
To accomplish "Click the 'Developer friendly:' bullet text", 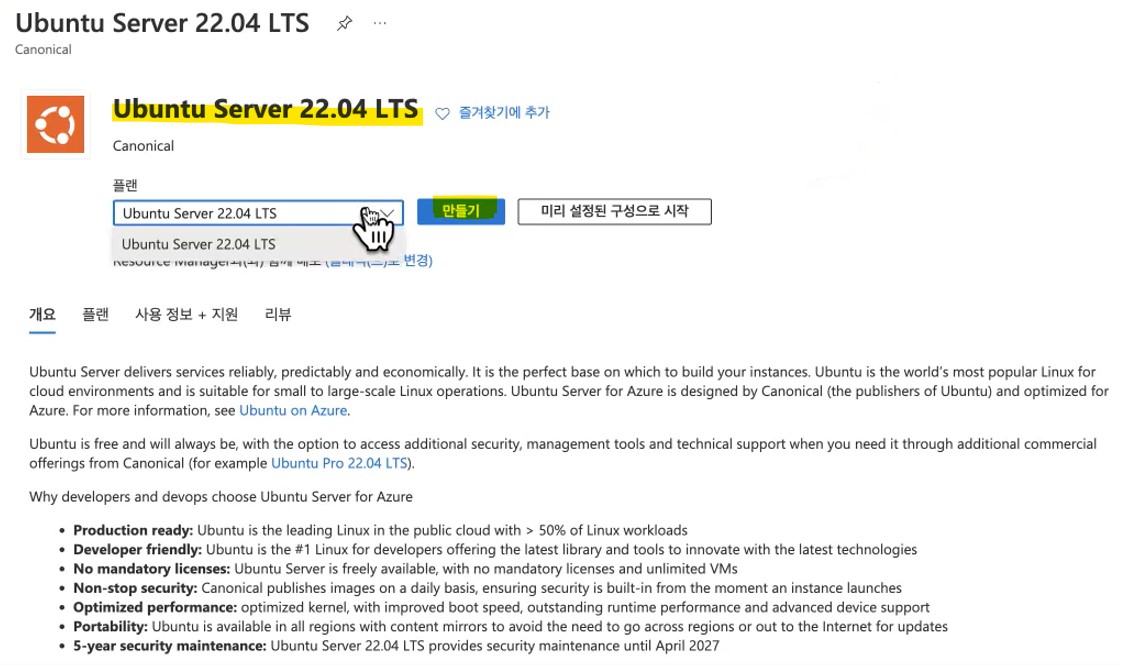I will [x=138, y=550].
